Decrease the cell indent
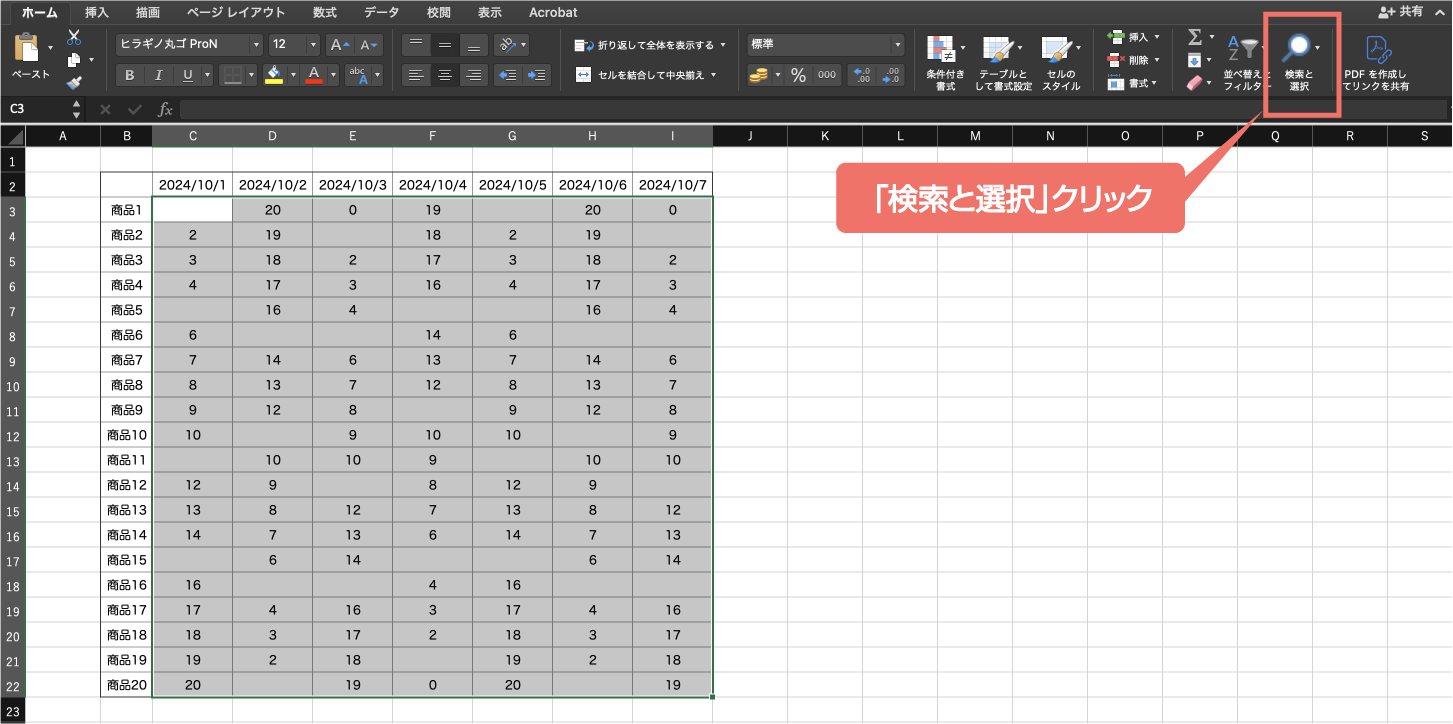The width and height of the screenshot is (1453, 724). pos(509,75)
